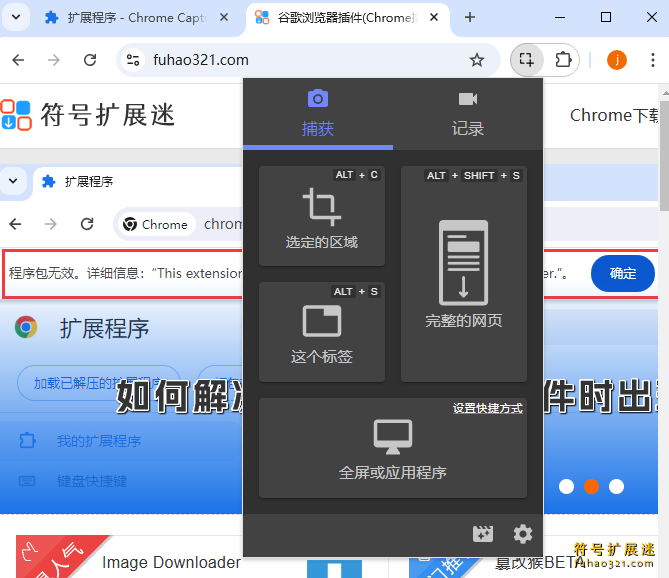Open the Extensions puzzle menu

(x=563, y=60)
